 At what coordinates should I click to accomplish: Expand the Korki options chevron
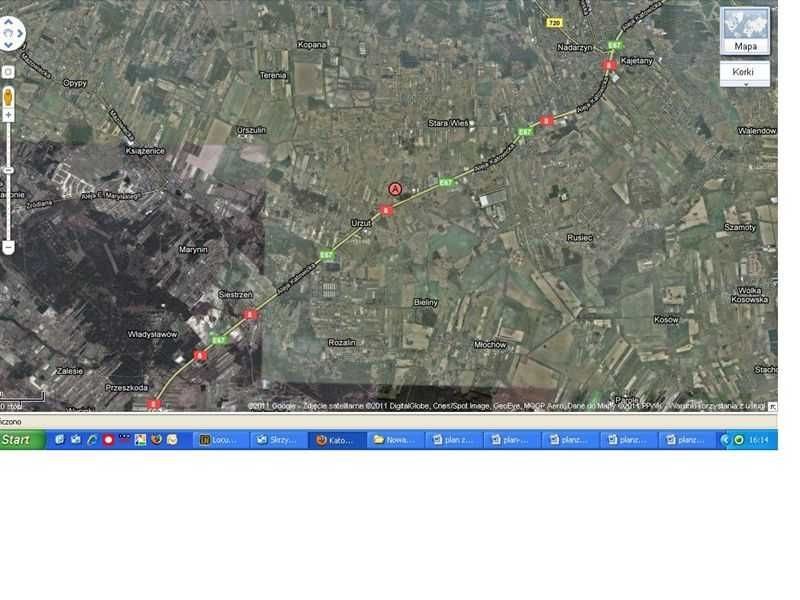[746, 84]
